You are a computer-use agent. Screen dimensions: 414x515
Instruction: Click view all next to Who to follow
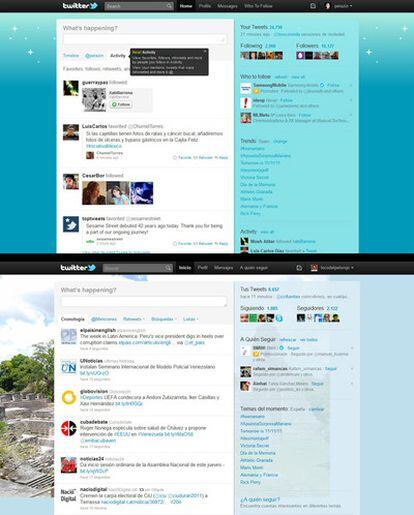(298, 77)
